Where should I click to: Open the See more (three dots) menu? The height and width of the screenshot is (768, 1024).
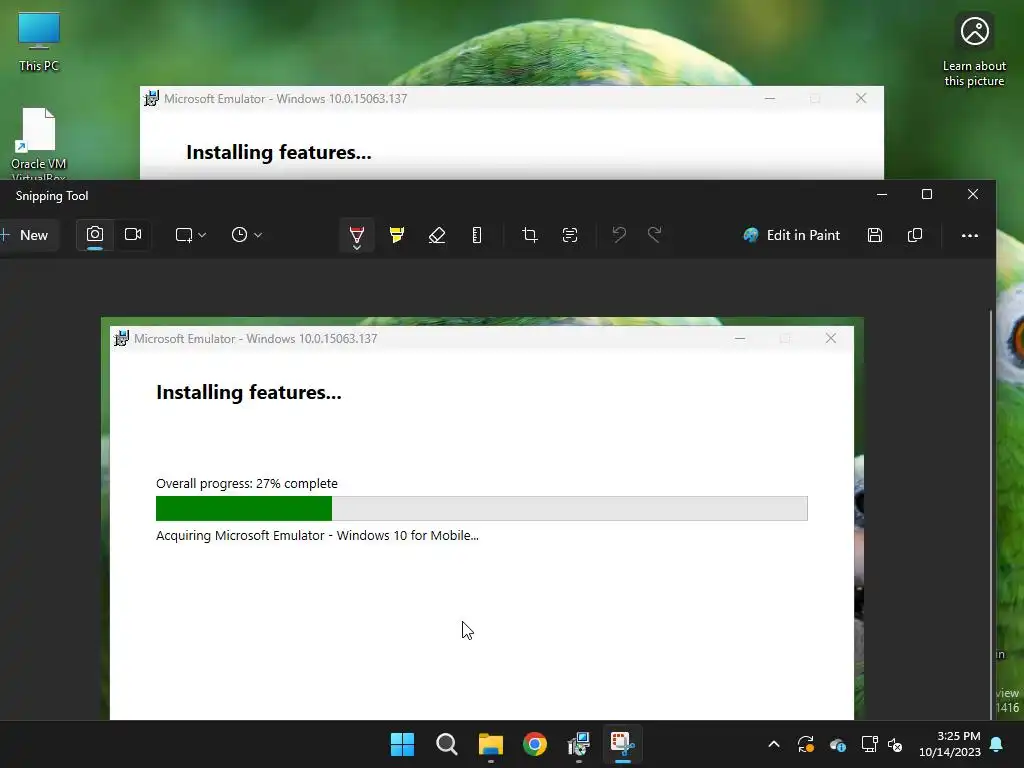[x=970, y=235]
